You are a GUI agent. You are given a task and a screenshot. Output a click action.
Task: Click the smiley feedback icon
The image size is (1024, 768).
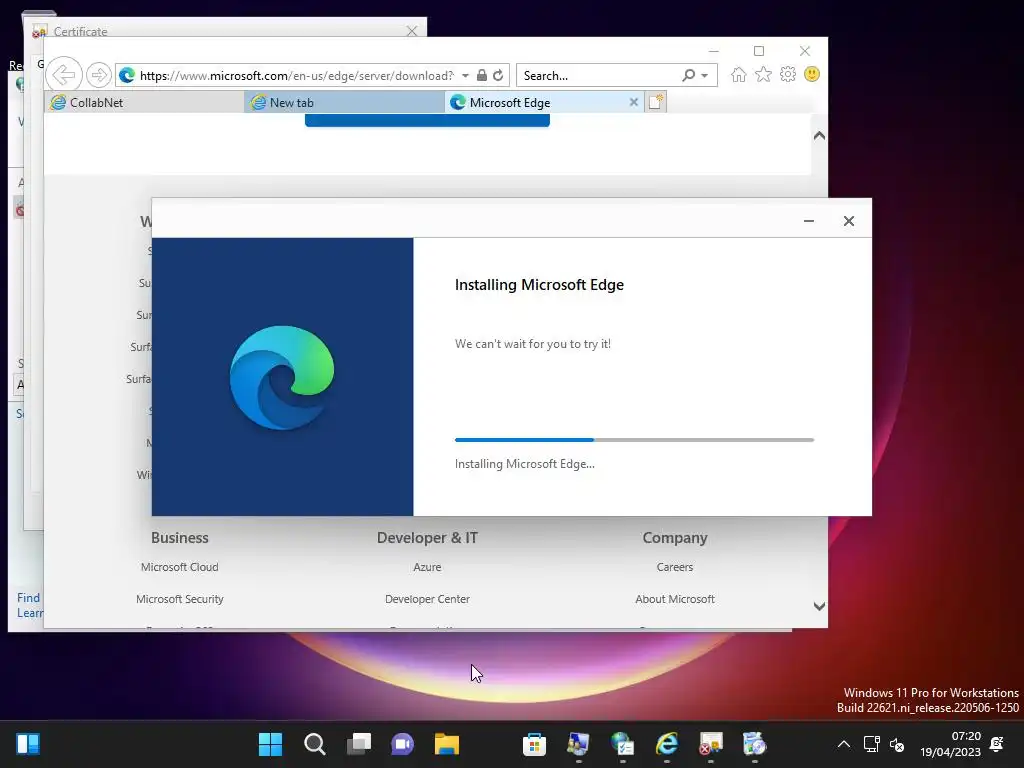click(812, 74)
